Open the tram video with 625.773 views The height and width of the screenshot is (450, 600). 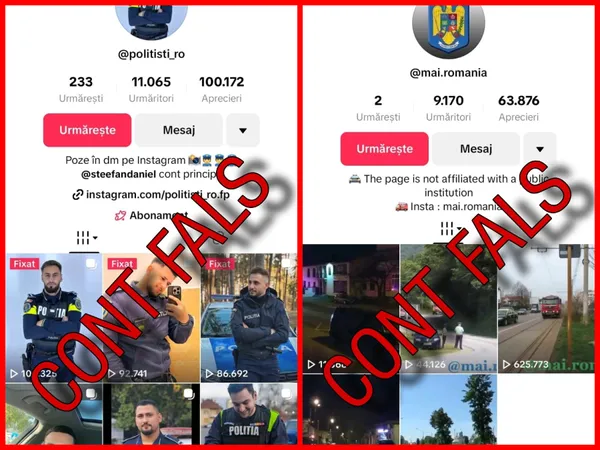[546, 308]
